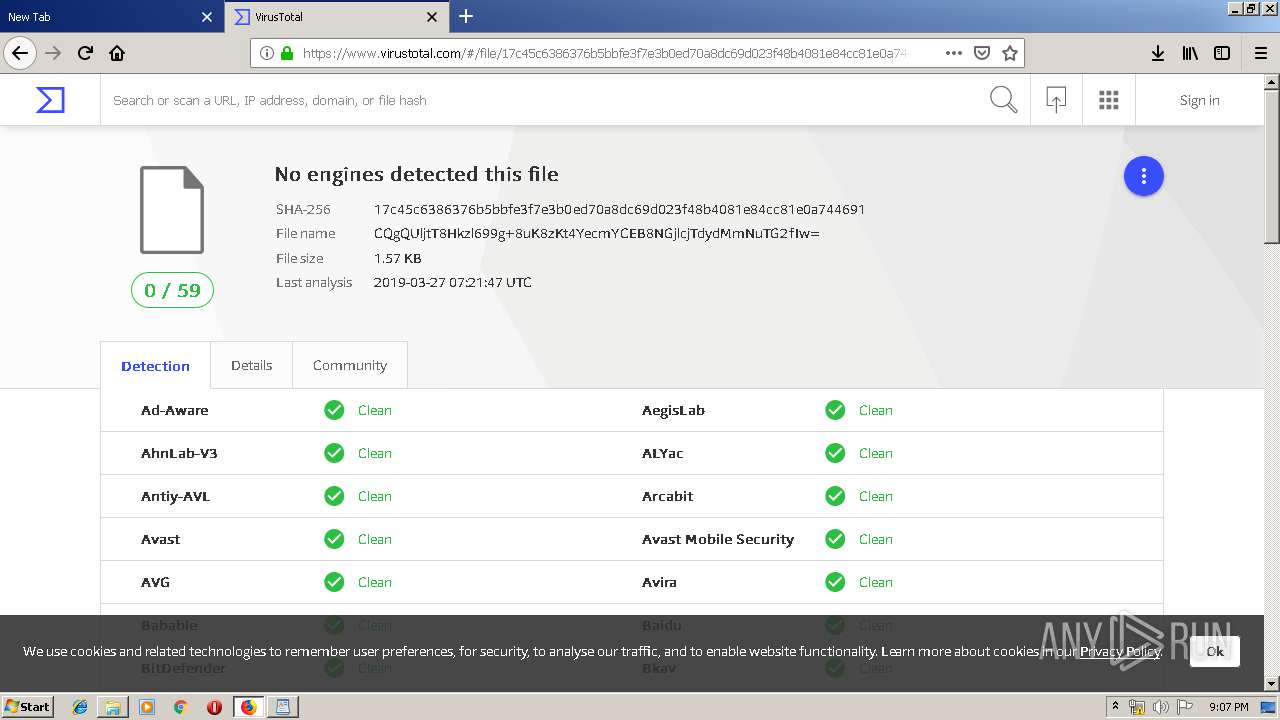This screenshot has width=1280, height=720.
Task: Open a new browser tab with plus button
Action: coord(466,16)
